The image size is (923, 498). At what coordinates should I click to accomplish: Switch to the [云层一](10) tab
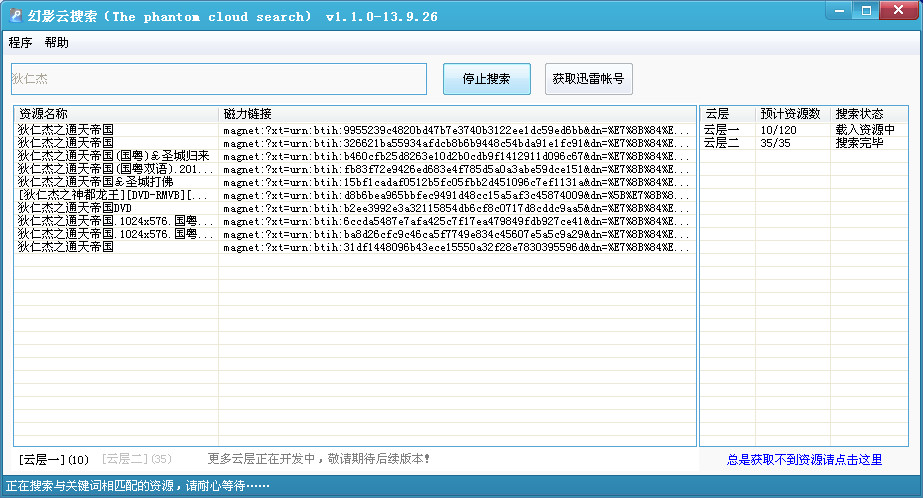54,459
